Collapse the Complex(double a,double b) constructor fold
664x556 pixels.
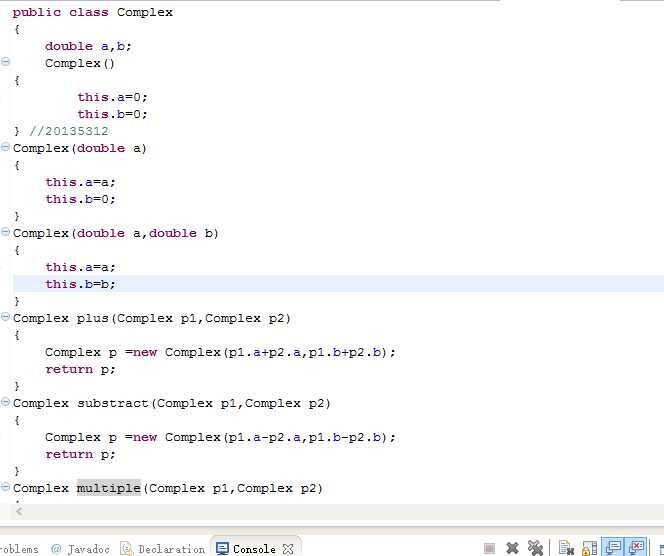pos(5,232)
